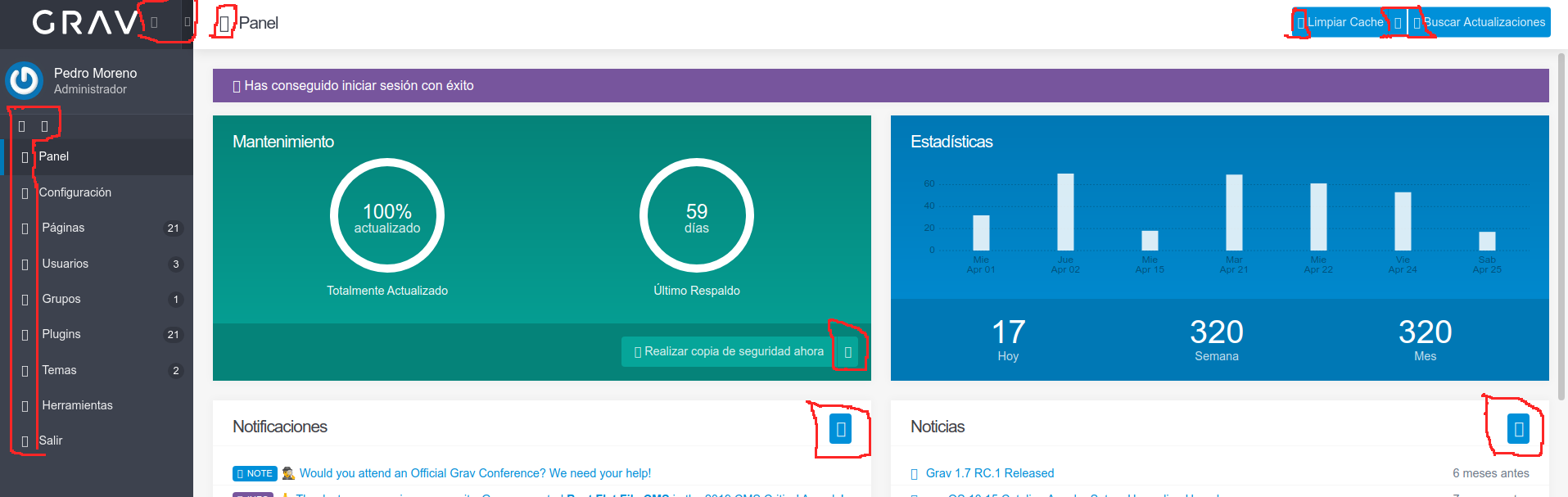Image resolution: width=1568 pixels, height=497 pixels.
Task: Click Realizar copia de seguridad ahora
Action: (729, 352)
